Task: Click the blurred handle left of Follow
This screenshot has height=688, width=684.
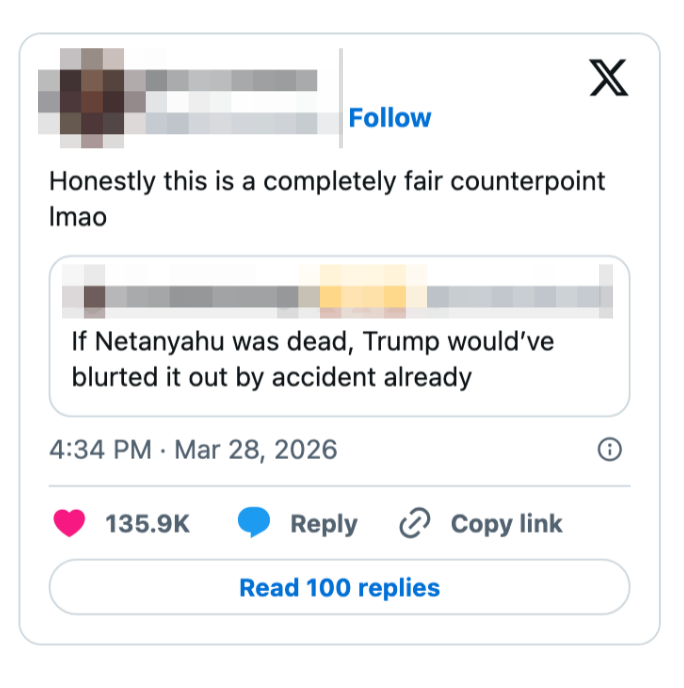Action: click(x=240, y=121)
